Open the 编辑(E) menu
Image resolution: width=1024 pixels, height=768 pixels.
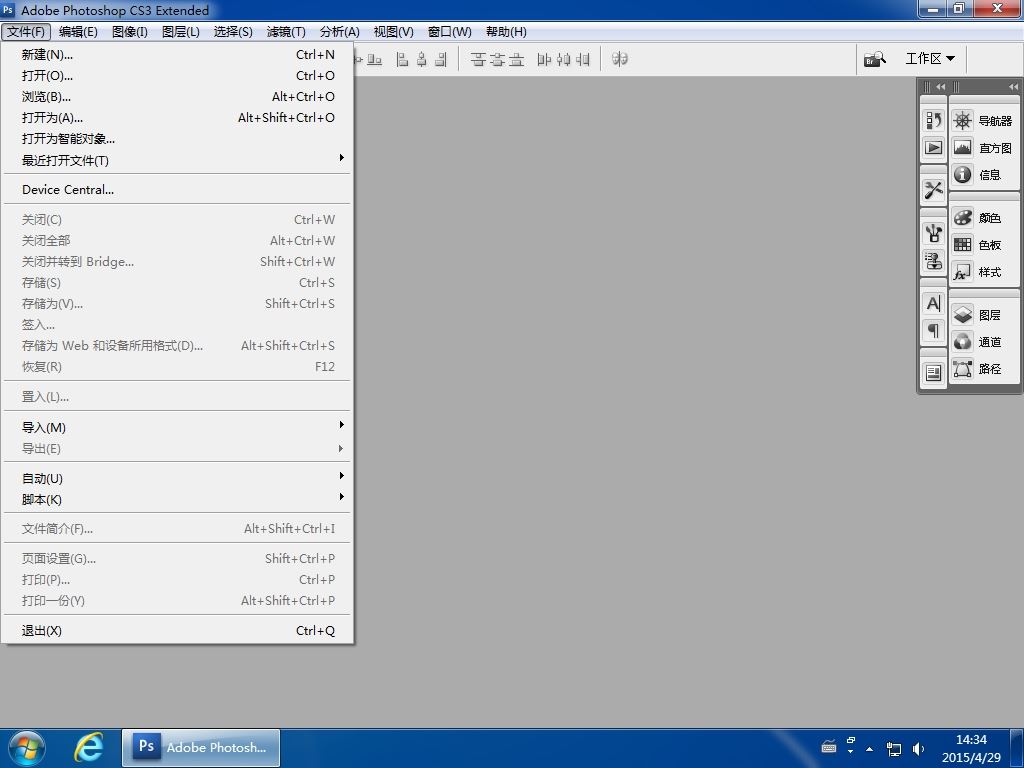click(x=78, y=31)
